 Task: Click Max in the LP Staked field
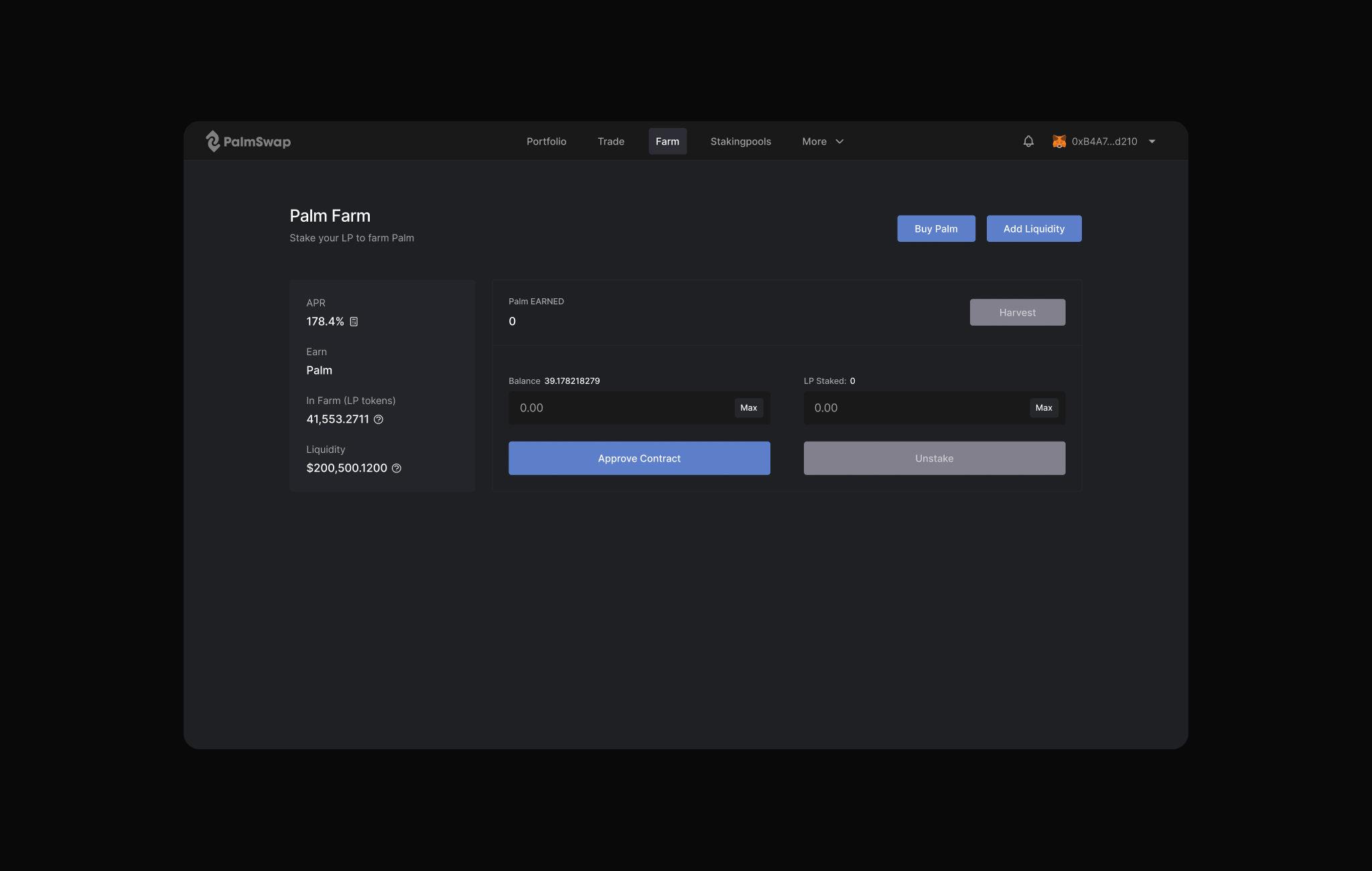(x=1044, y=408)
